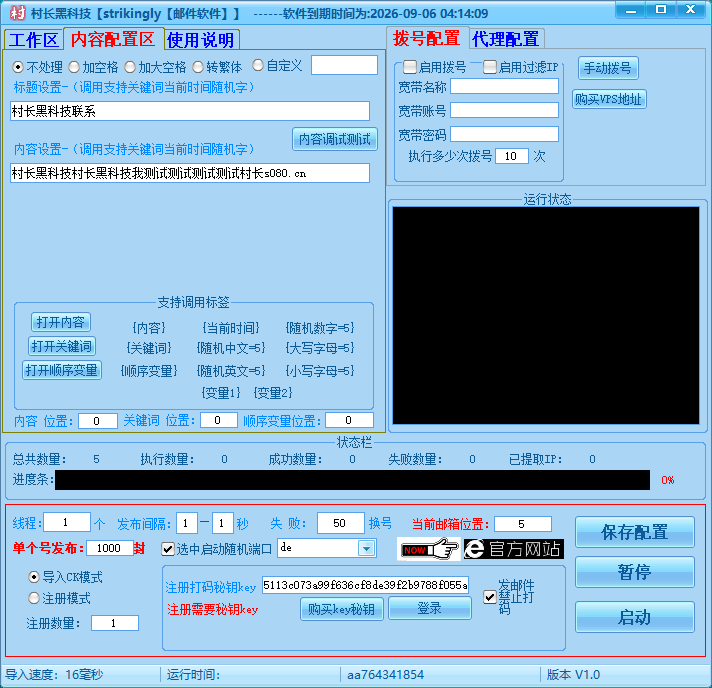Click the 运行状态 black log area
This screenshot has width=712, height=688.
tap(546, 316)
